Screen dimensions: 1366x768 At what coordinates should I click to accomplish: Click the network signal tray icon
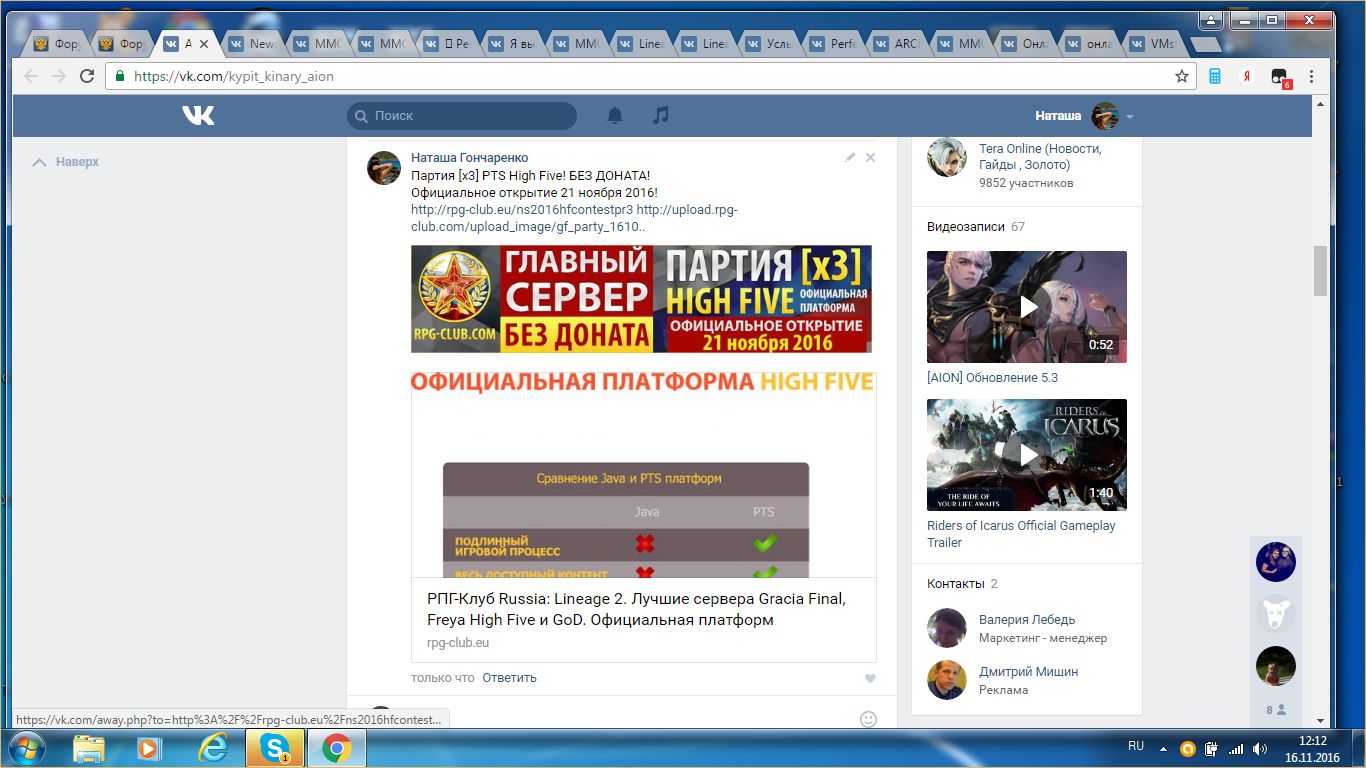pos(1236,748)
